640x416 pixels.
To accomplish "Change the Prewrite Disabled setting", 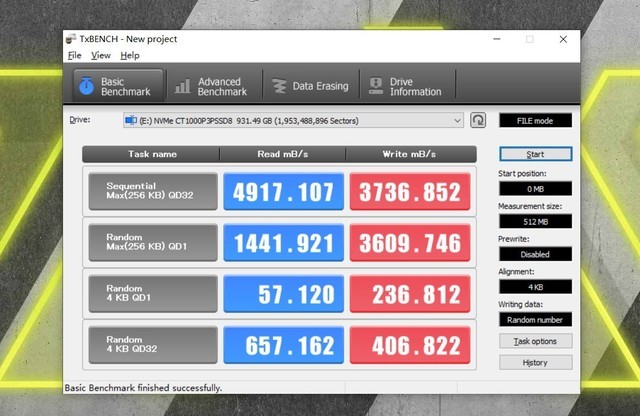I will click(x=535, y=254).
